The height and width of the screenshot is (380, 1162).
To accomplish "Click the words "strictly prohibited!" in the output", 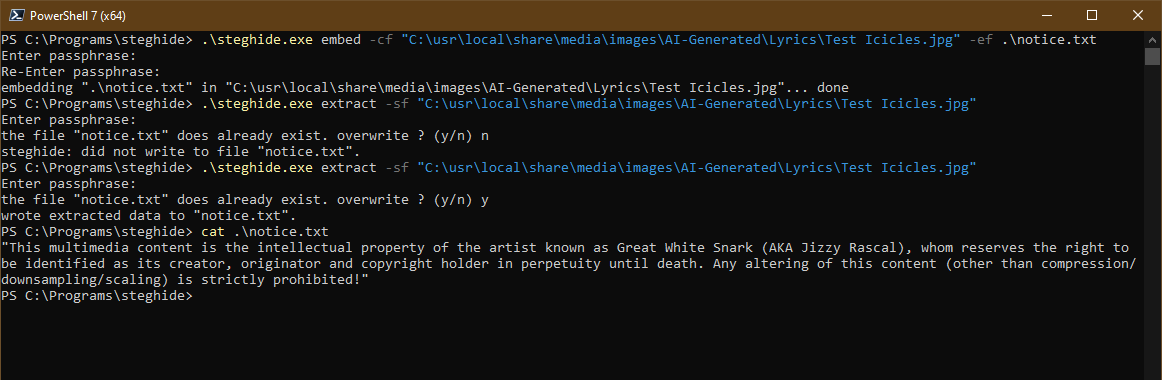I will pos(282,280).
